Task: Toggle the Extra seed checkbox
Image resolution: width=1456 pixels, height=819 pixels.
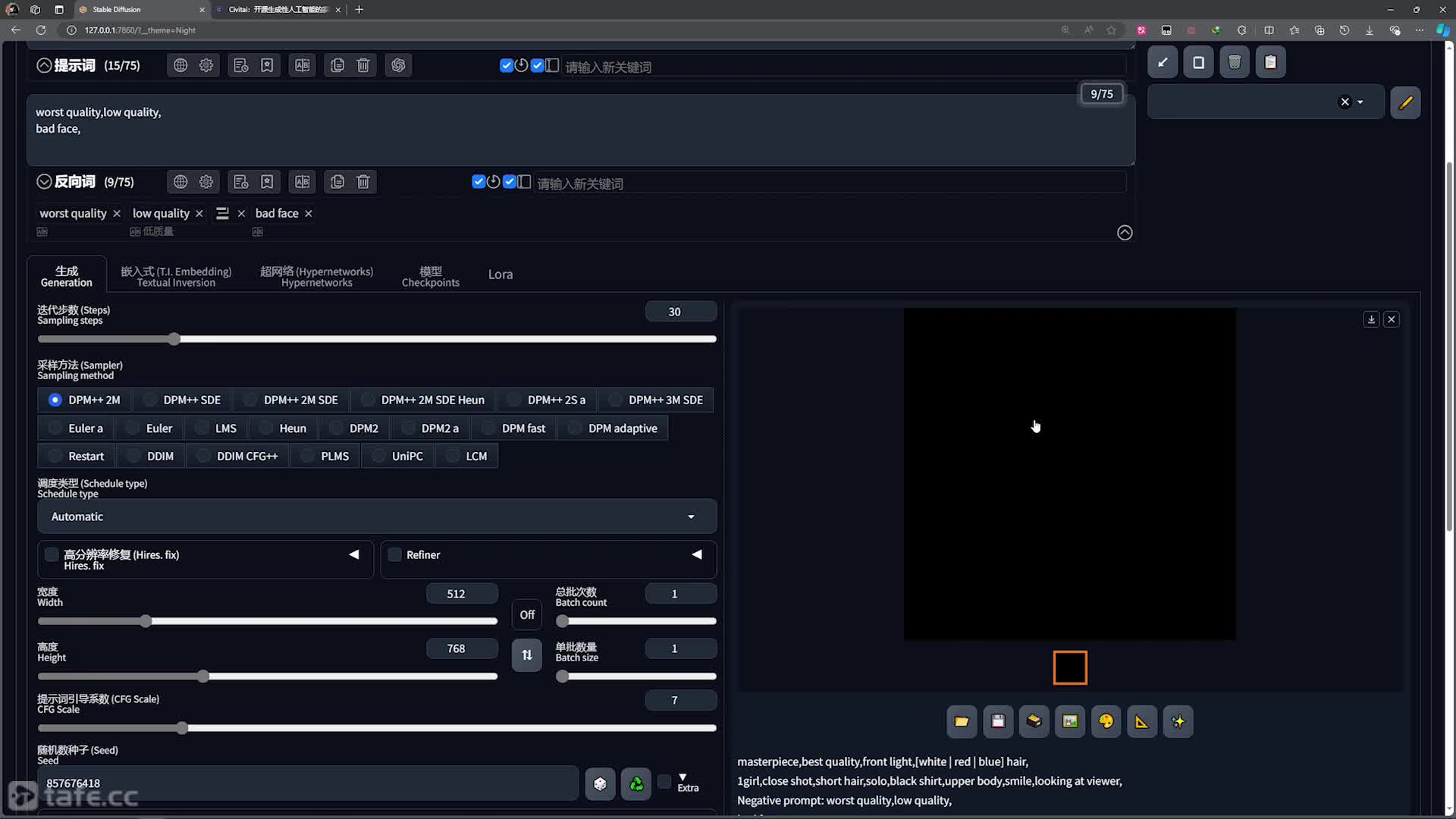Action: point(664,782)
